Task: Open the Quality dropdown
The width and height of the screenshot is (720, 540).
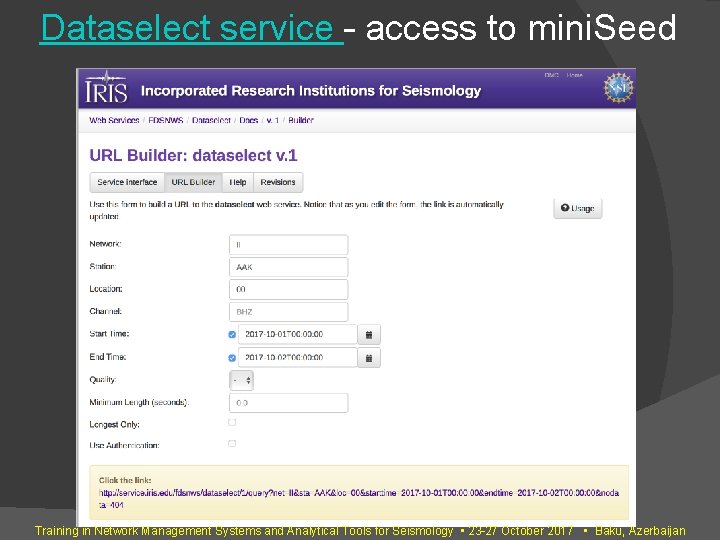Action: (241, 380)
